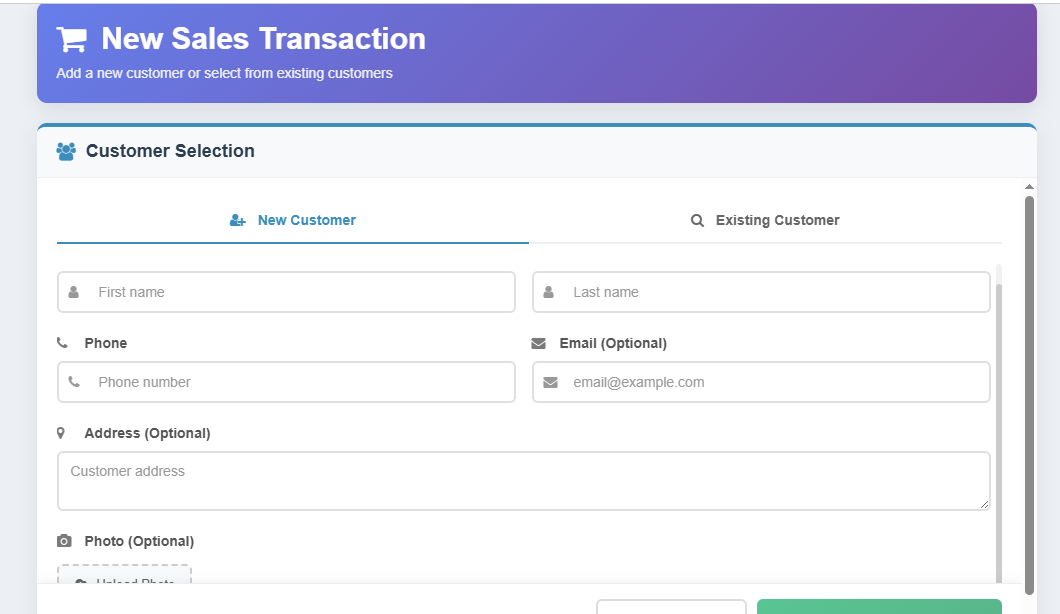Click the envelope icon inside the email input

pyautogui.click(x=551, y=382)
